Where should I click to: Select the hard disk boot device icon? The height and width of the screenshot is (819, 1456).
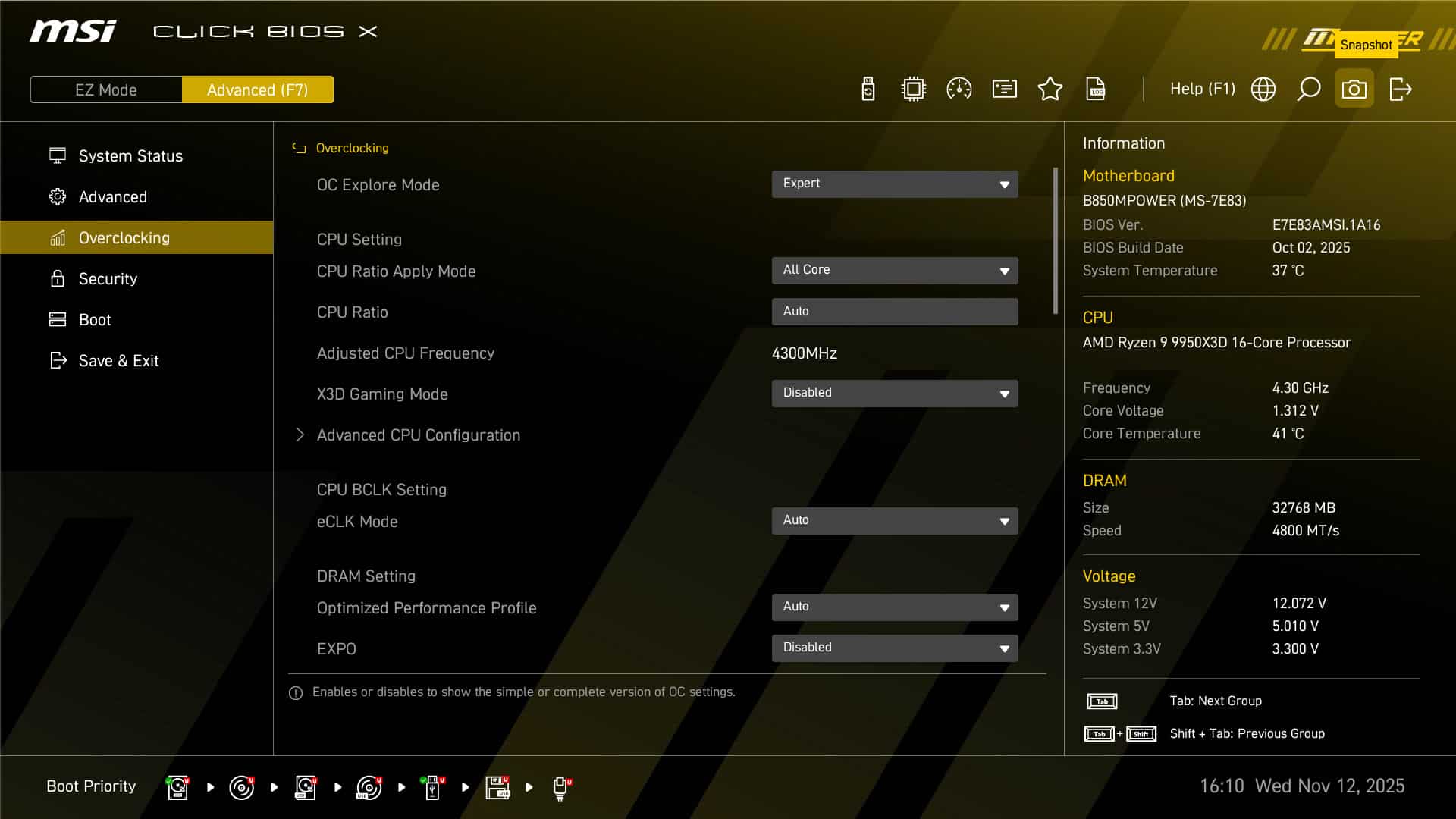coord(177,787)
